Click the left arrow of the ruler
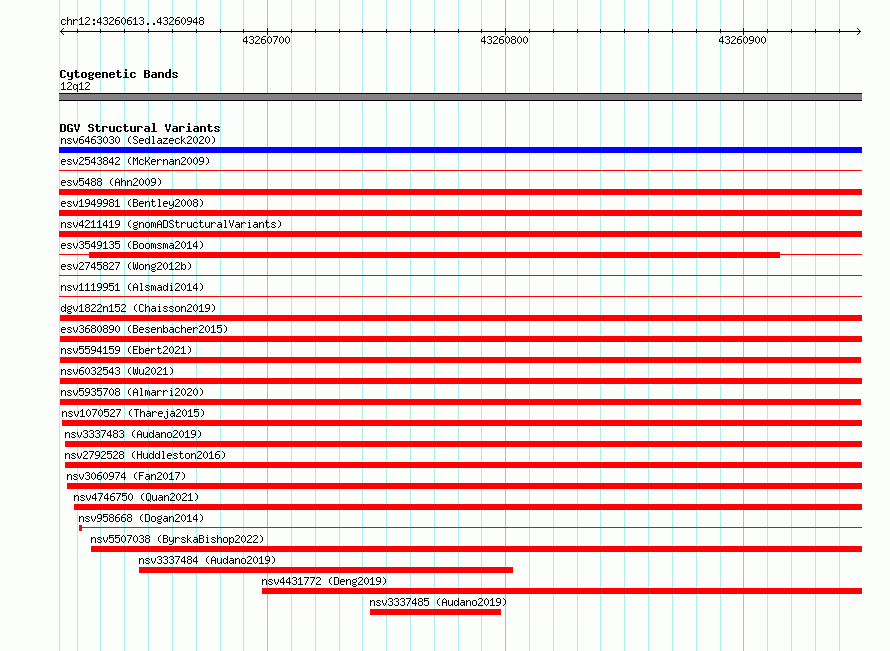The height and width of the screenshot is (651, 890). [62, 31]
